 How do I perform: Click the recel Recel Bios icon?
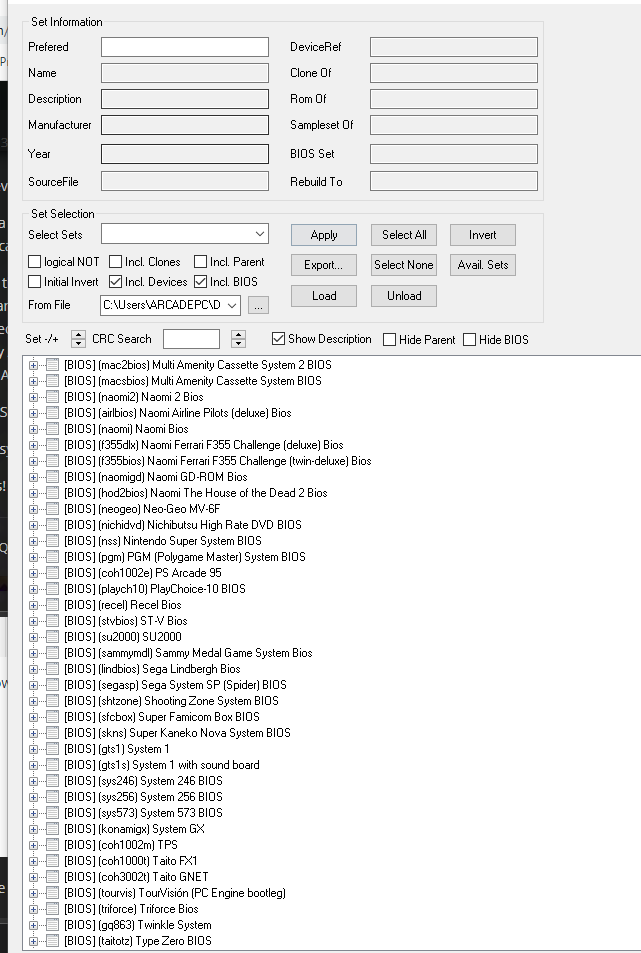tap(52, 605)
